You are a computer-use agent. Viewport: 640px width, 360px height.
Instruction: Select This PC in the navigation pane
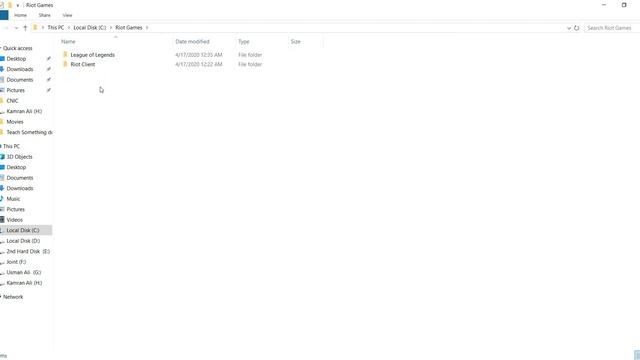(11, 146)
